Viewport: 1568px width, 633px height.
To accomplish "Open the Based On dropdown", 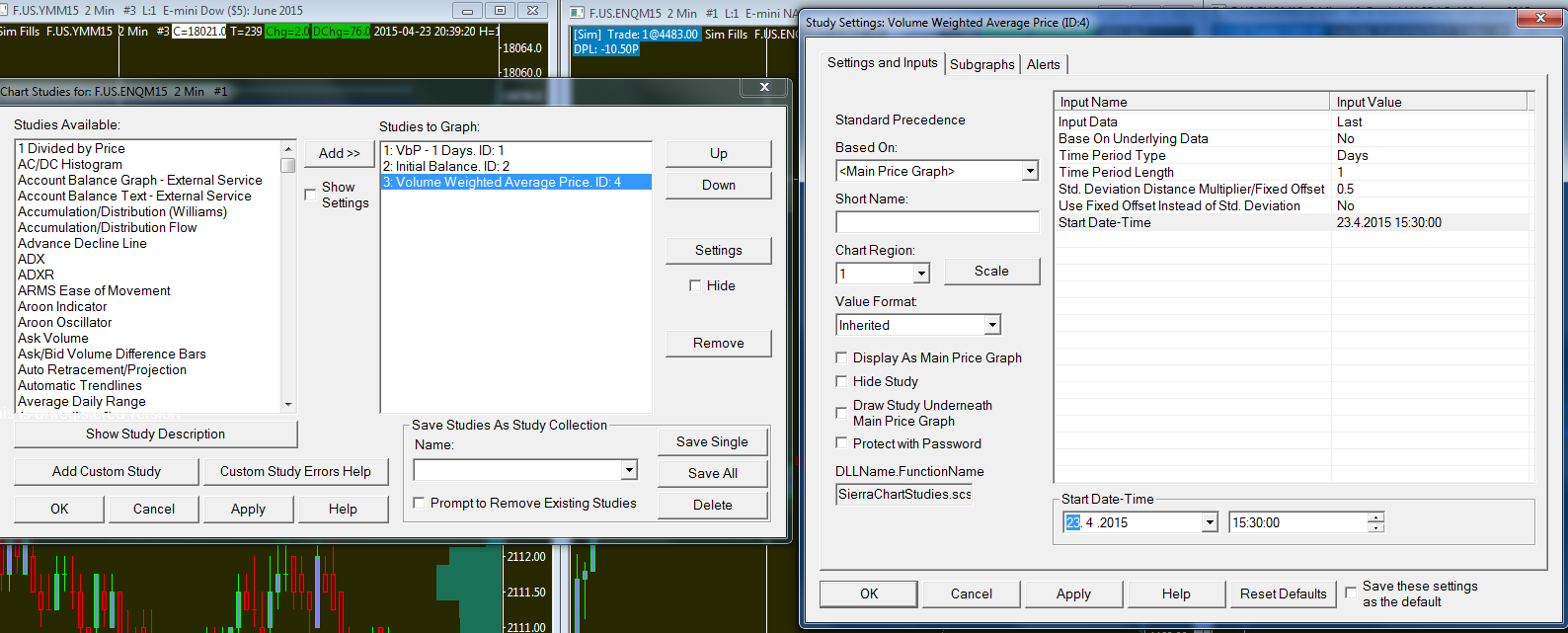I will point(1030,171).
